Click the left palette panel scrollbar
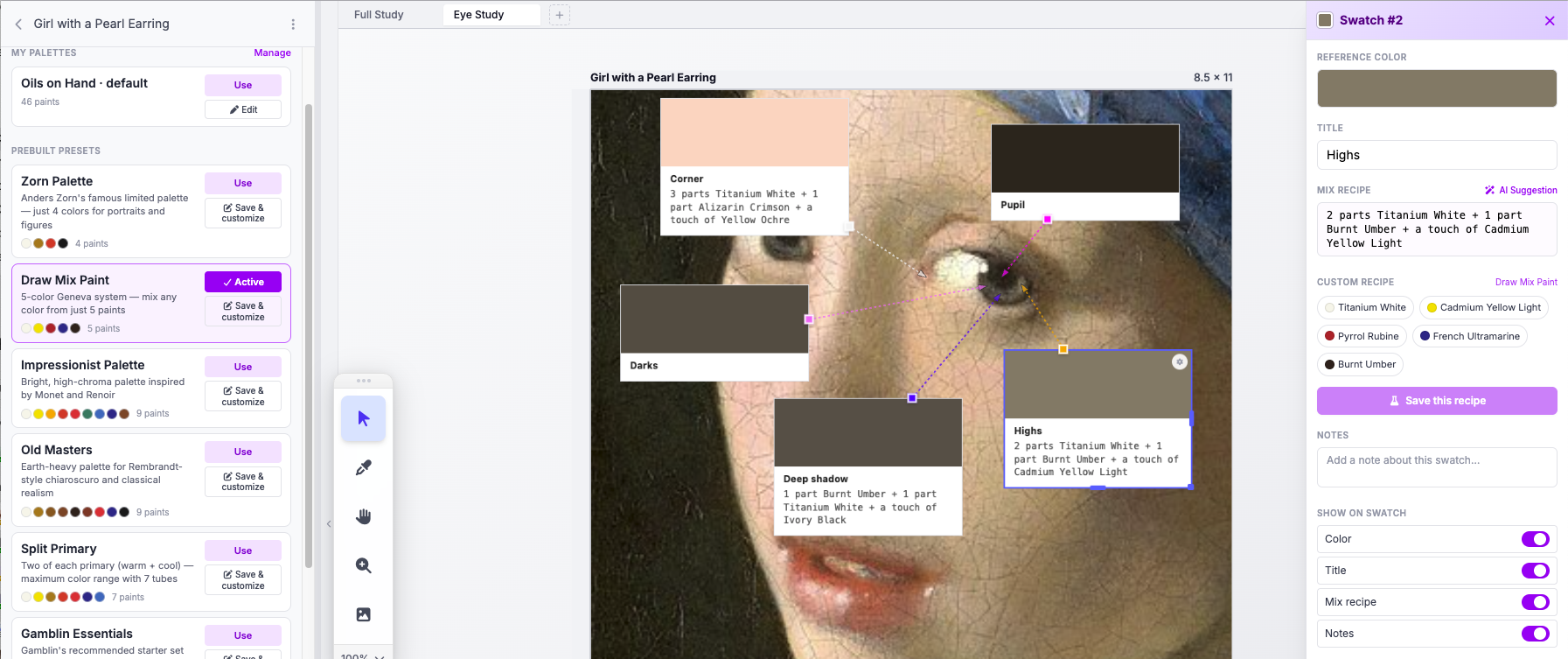This screenshot has height=659, width=1568. (x=309, y=336)
